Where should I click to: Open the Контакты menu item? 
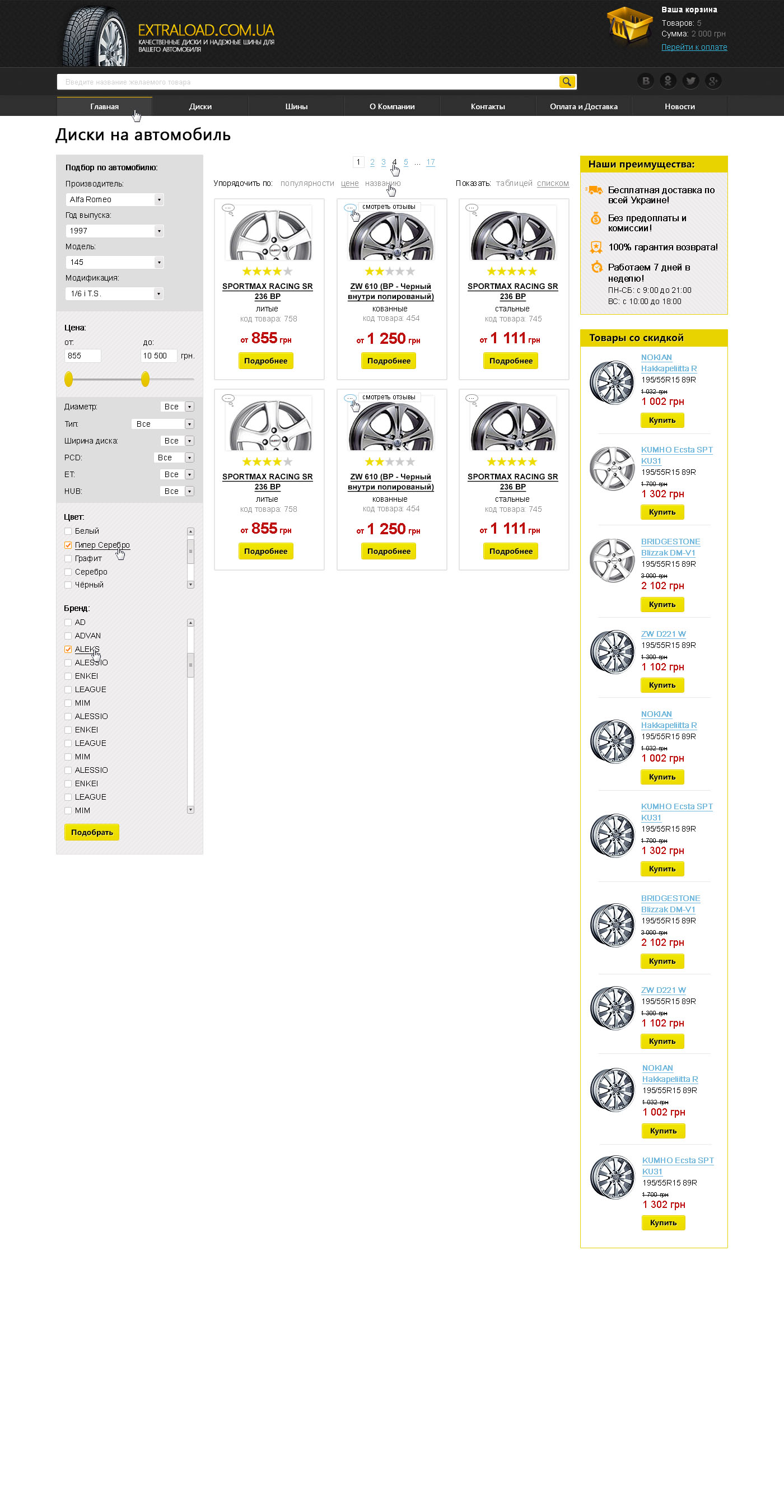tap(488, 106)
